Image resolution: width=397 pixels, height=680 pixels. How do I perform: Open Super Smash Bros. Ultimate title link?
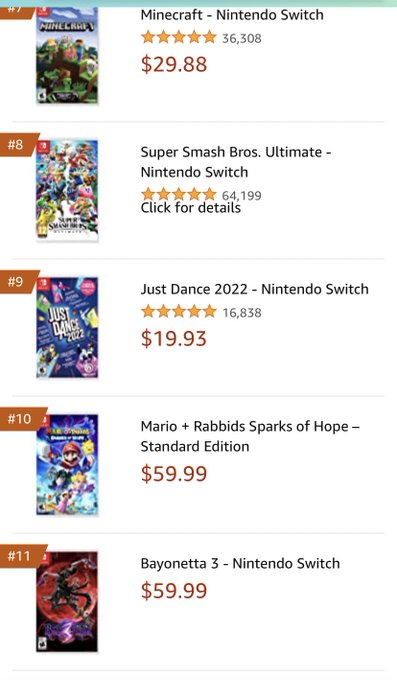pyautogui.click(x=236, y=162)
